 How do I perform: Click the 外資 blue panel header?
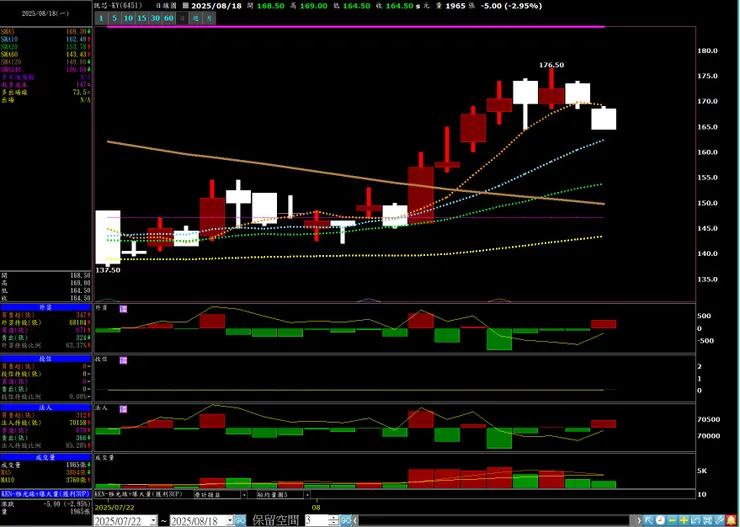point(46,307)
